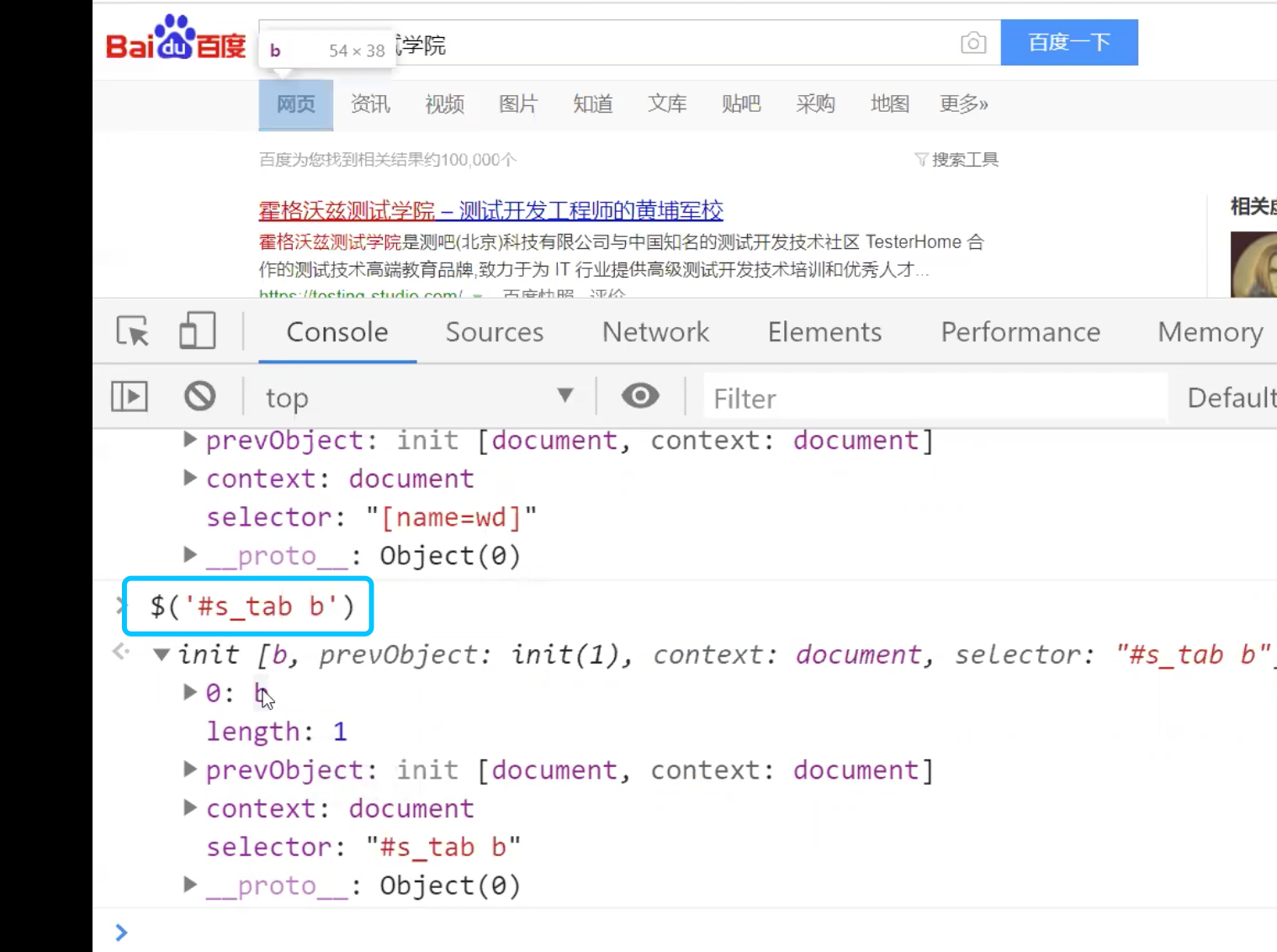
Task: Open the JavaScript context 'top' dropdown
Action: tap(419, 397)
